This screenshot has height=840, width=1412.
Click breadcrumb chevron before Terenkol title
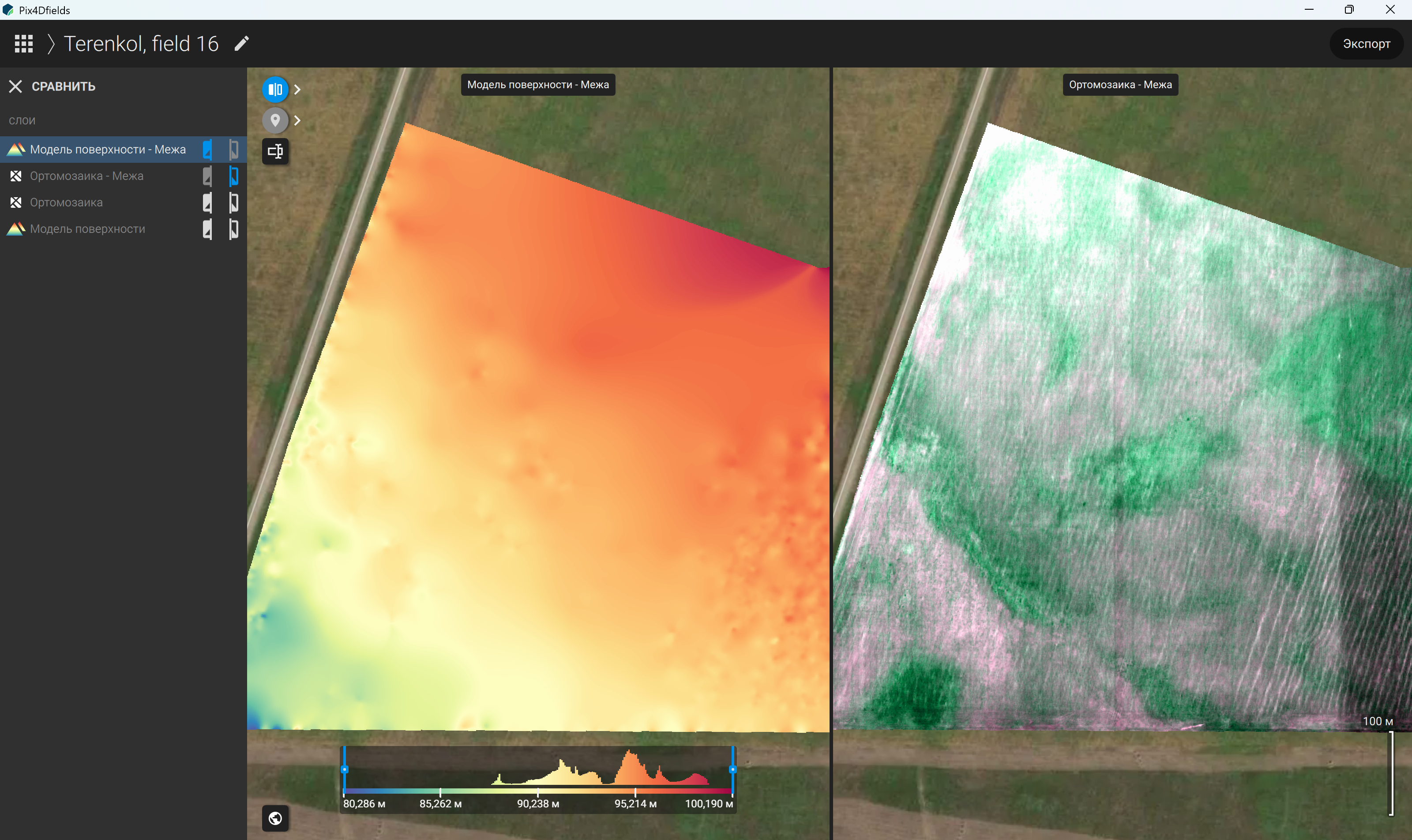[50, 44]
